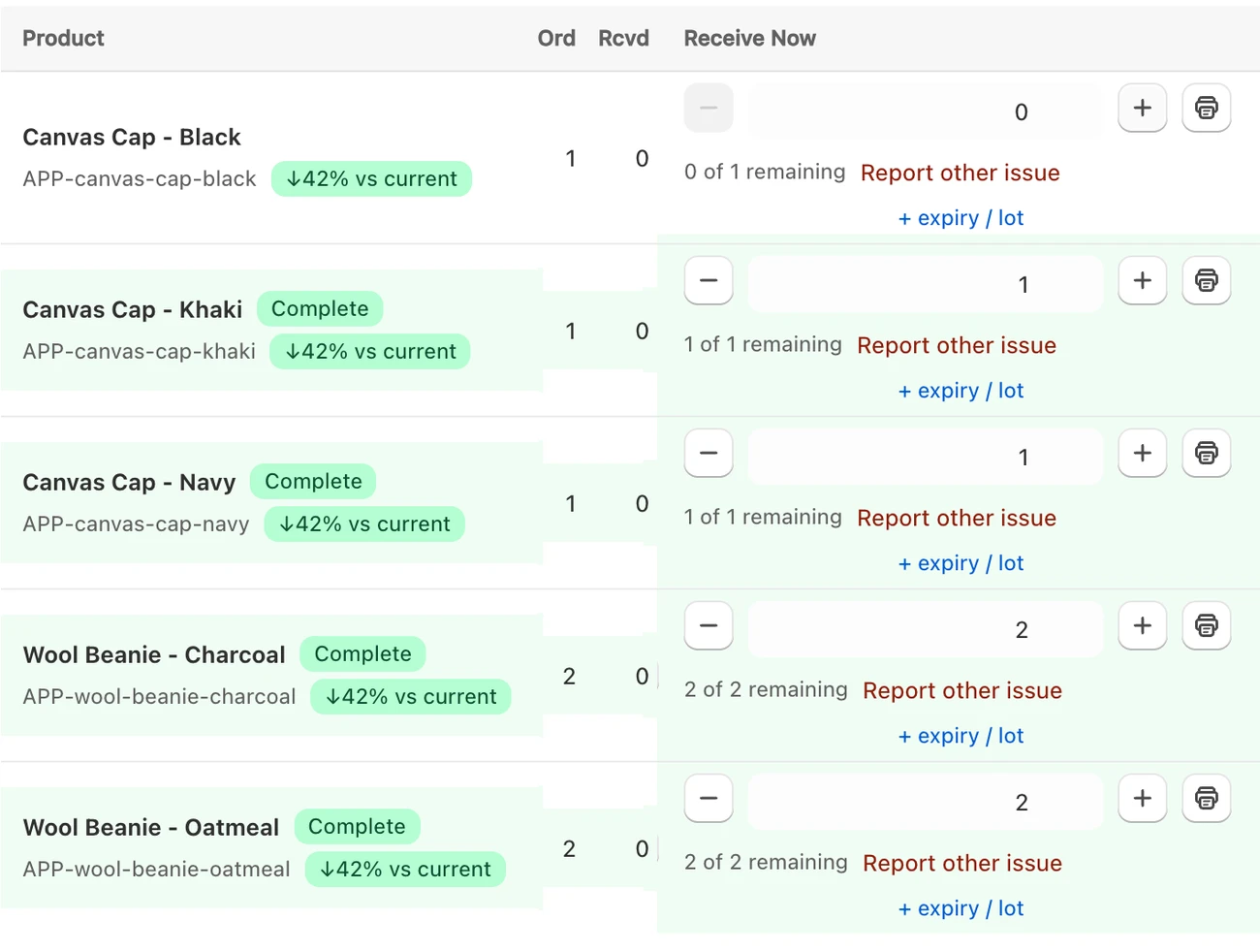The width and height of the screenshot is (1260, 952).
Task: Print label for Wool Beanie - Oatmeal
Action: (x=1206, y=798)
